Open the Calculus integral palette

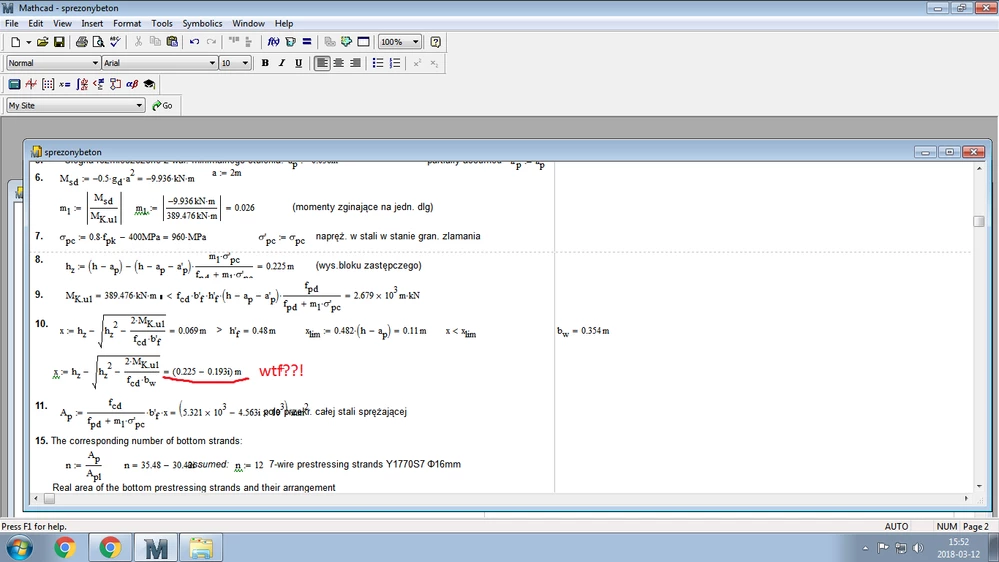[x=82, y=84]
